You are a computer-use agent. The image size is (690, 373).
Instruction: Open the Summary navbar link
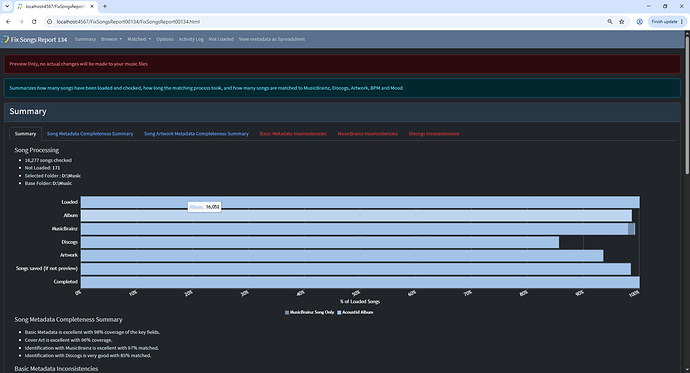pos(85,39)
